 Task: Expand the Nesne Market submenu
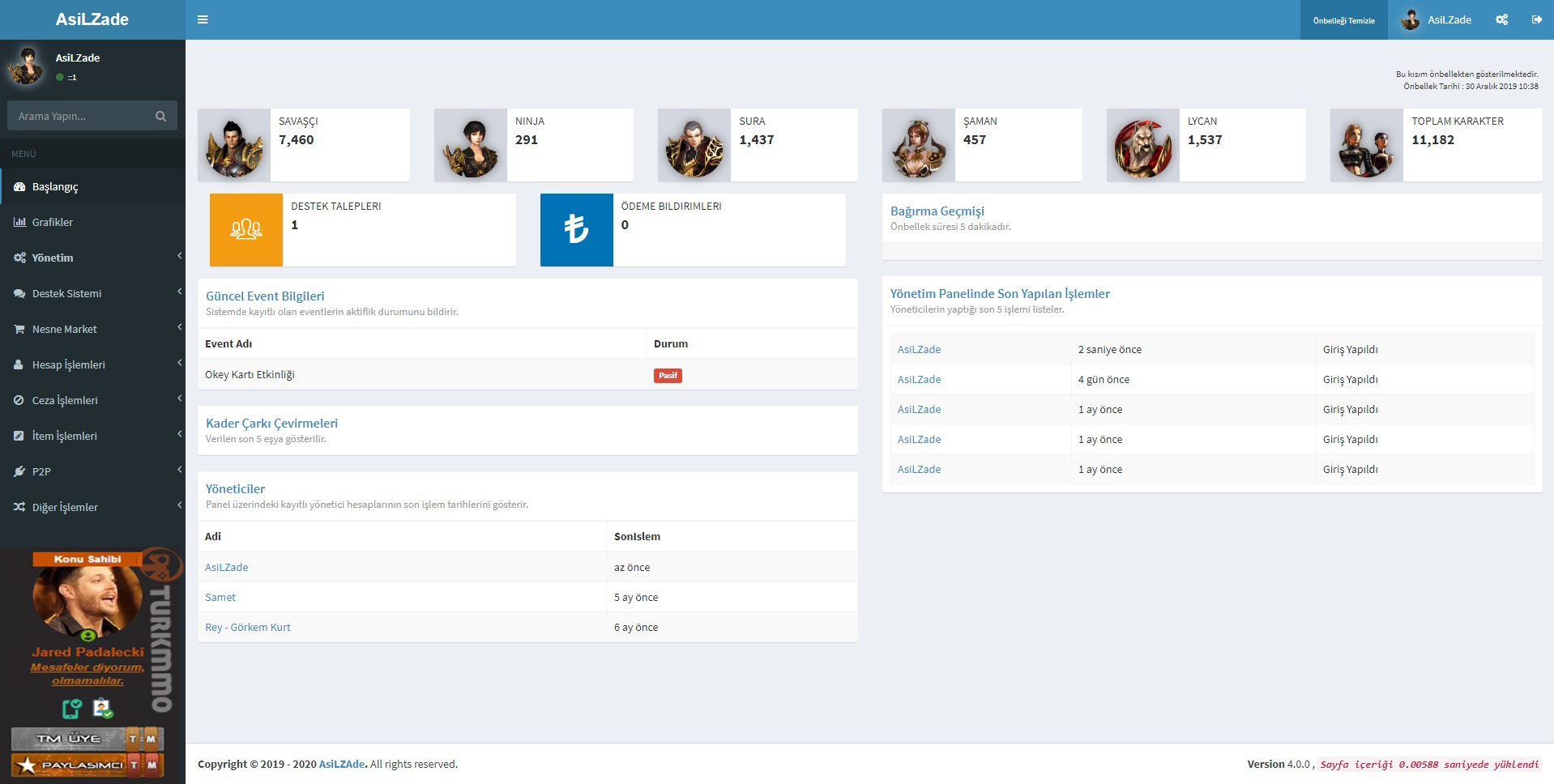pos(92,329)
